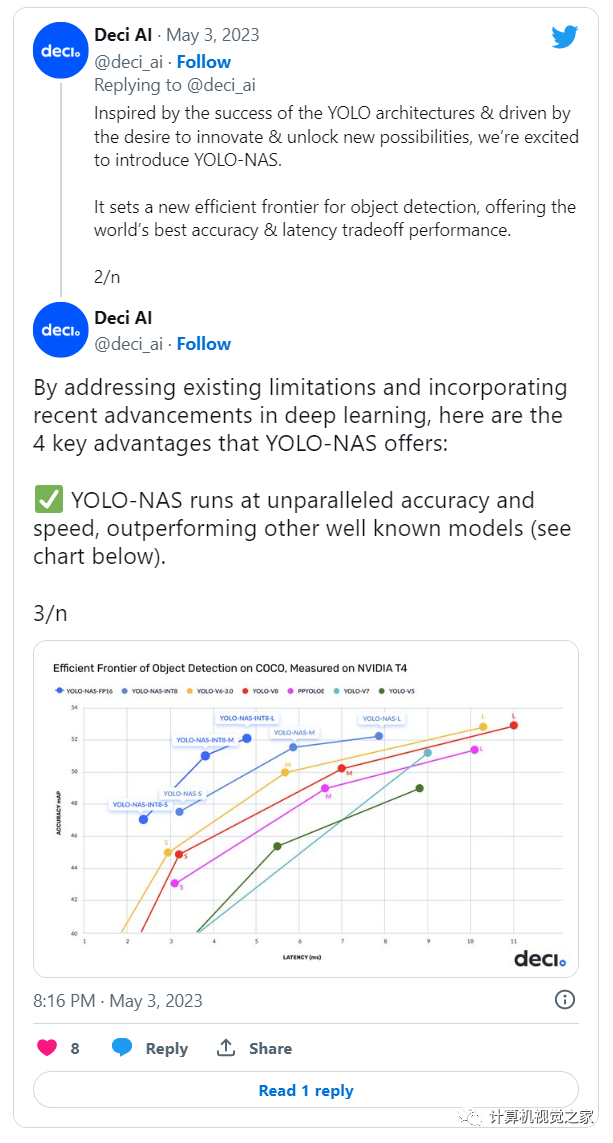Click the PPYOLOE legend color dot

click(x=290, y=690)
